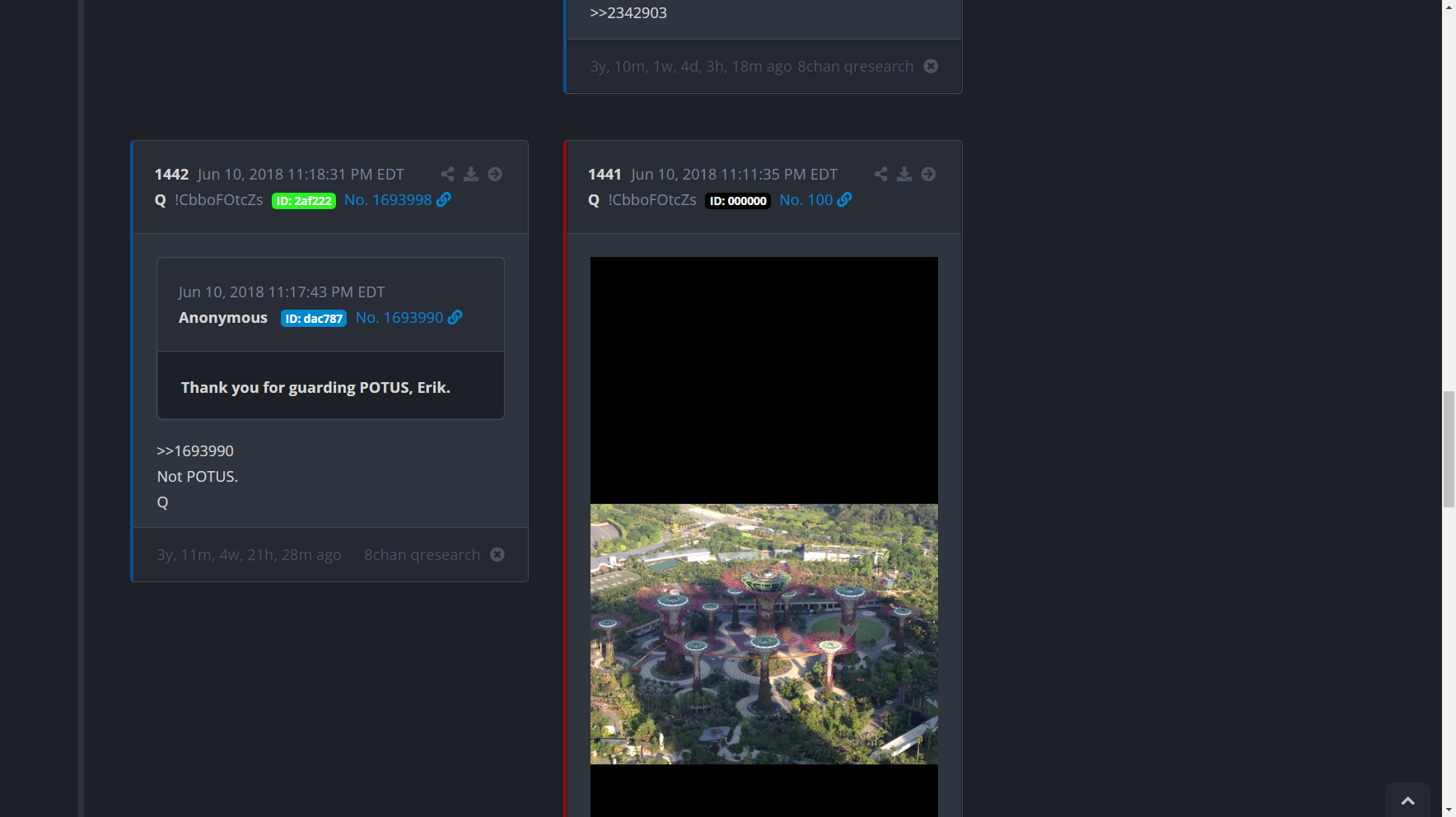The image size is (1456, 817).
Task: Download post 1441 using download icon
Action: click(x=904, y=174)
